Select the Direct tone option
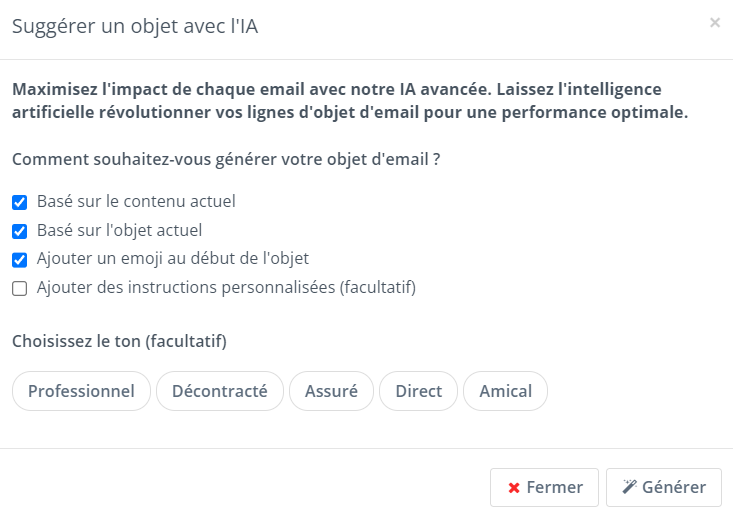Screen dimensions: 733x512 click(418, 391)
